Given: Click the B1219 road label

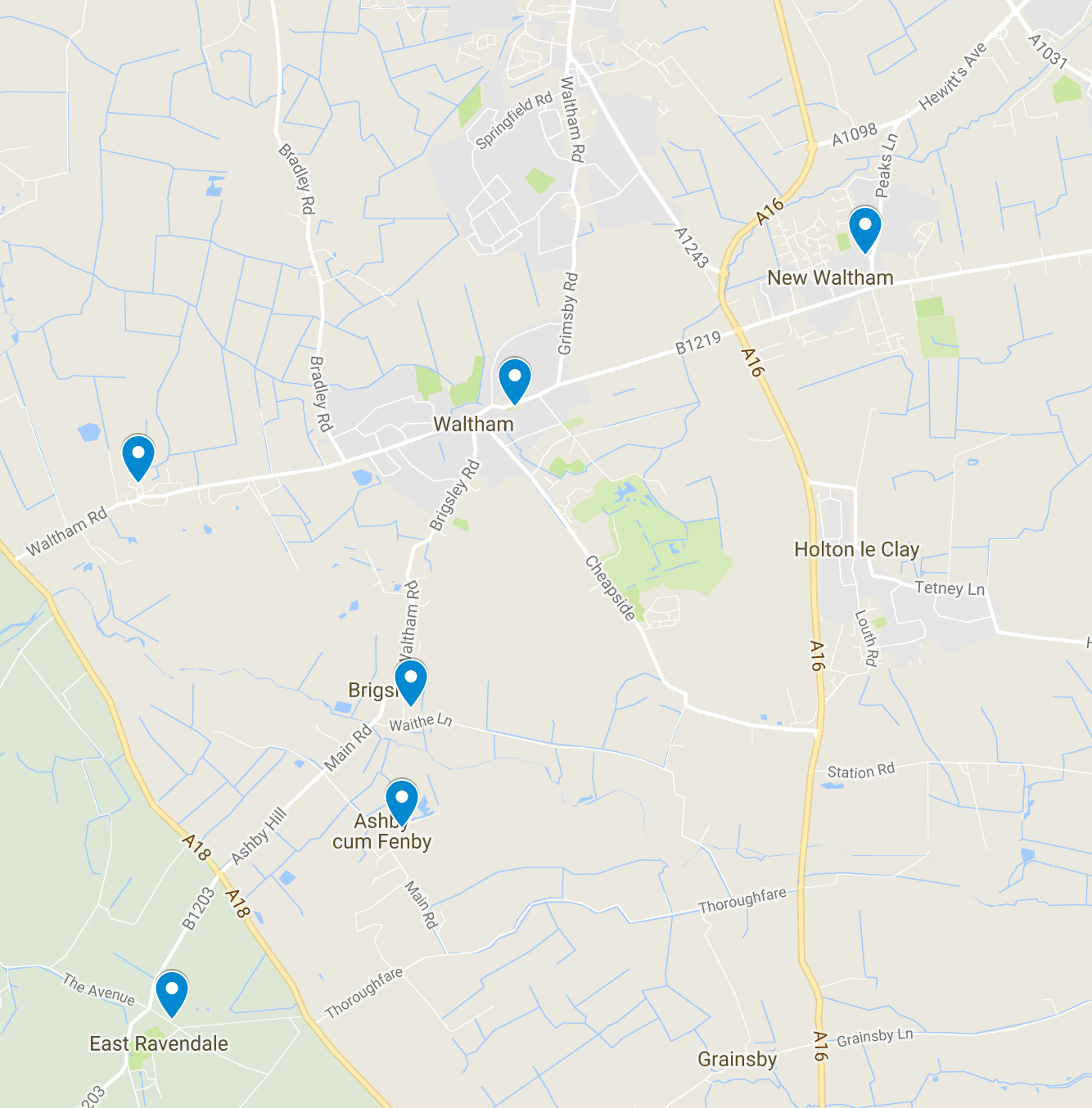Looking at the screenshot, I should (698, 343).
